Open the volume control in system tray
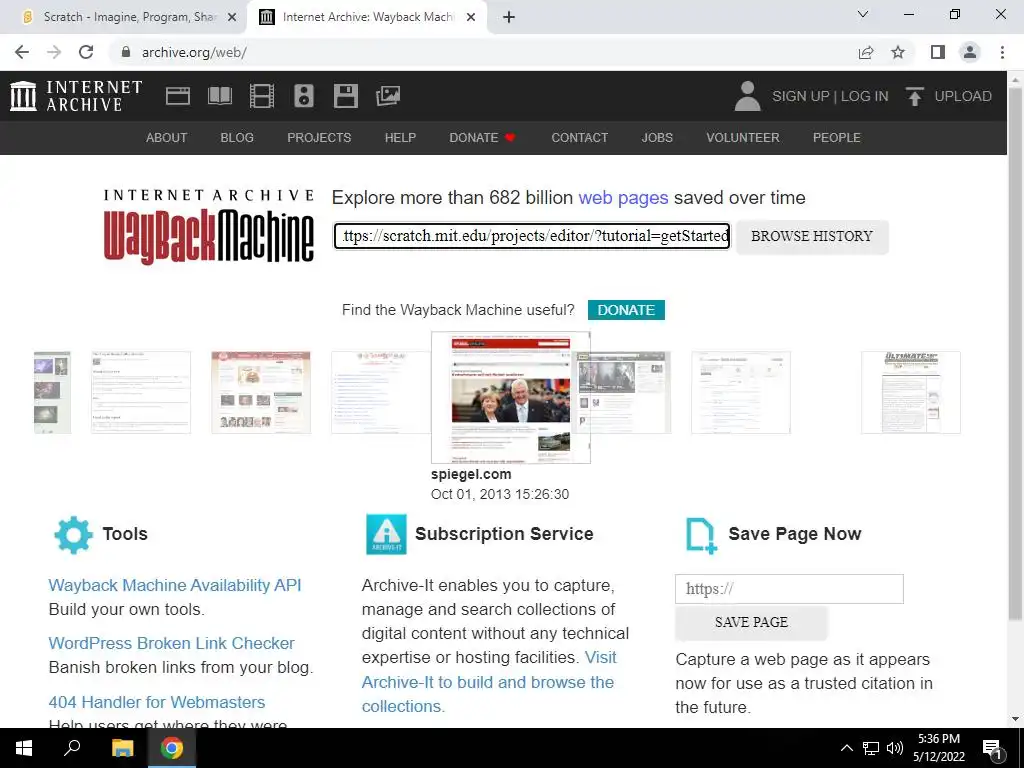Image resolution: width=1024 pixels, height=768 pixels. [895, 748]
